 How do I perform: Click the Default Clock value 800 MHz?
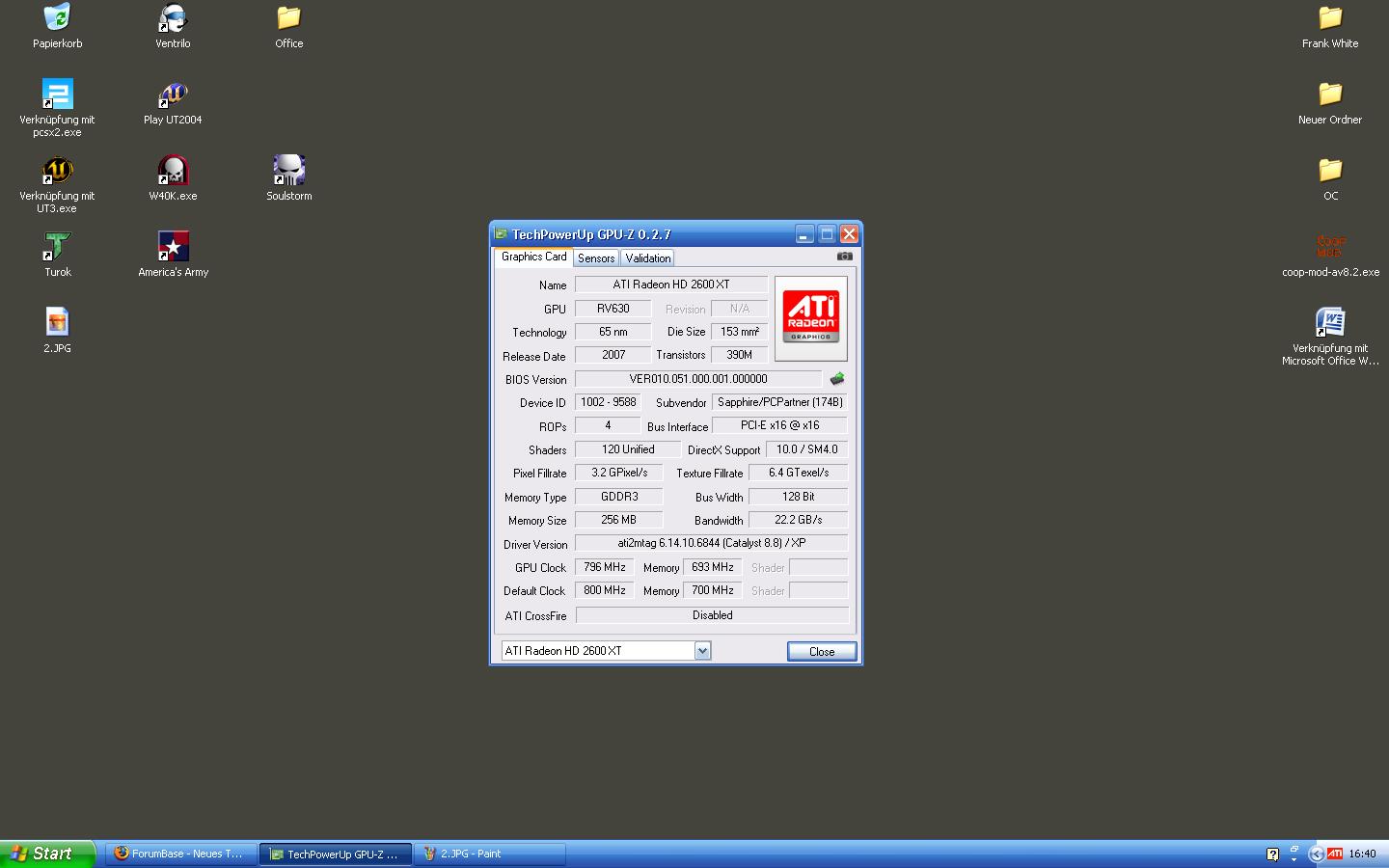click(x=605, y=590)
